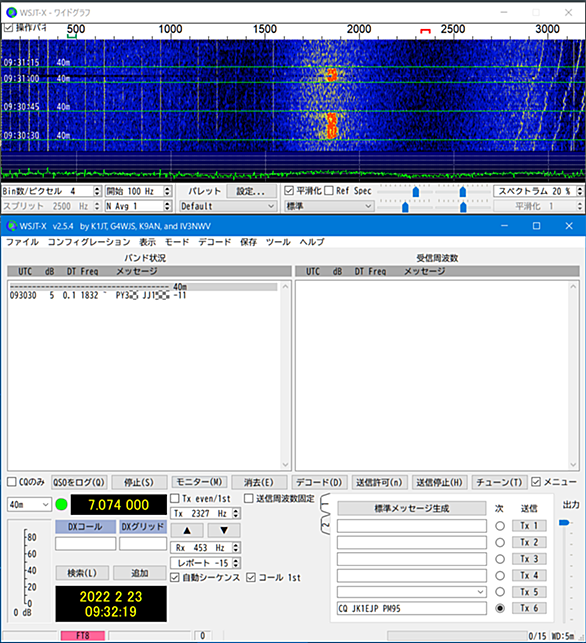The image size is (586, 643).
Task: Click the WSJT-X globe icon in the main title bar
Action: (x=11, y=226)
